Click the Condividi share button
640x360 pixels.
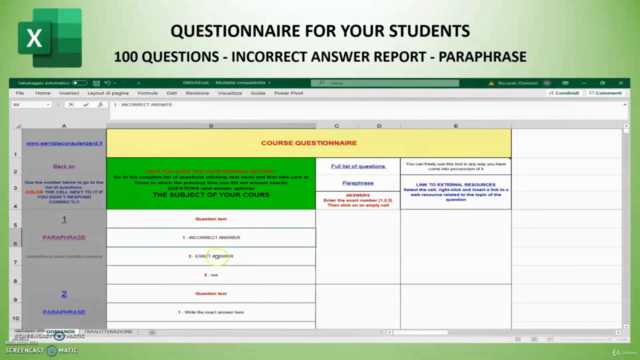point(564,93)
